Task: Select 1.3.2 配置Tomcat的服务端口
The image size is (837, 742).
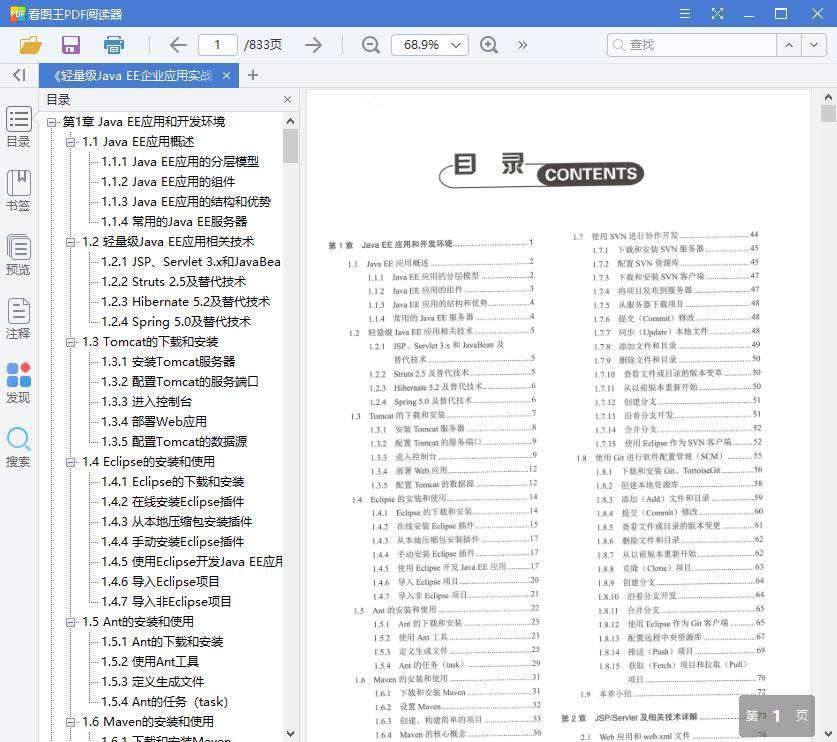Action: coord(180,382)
